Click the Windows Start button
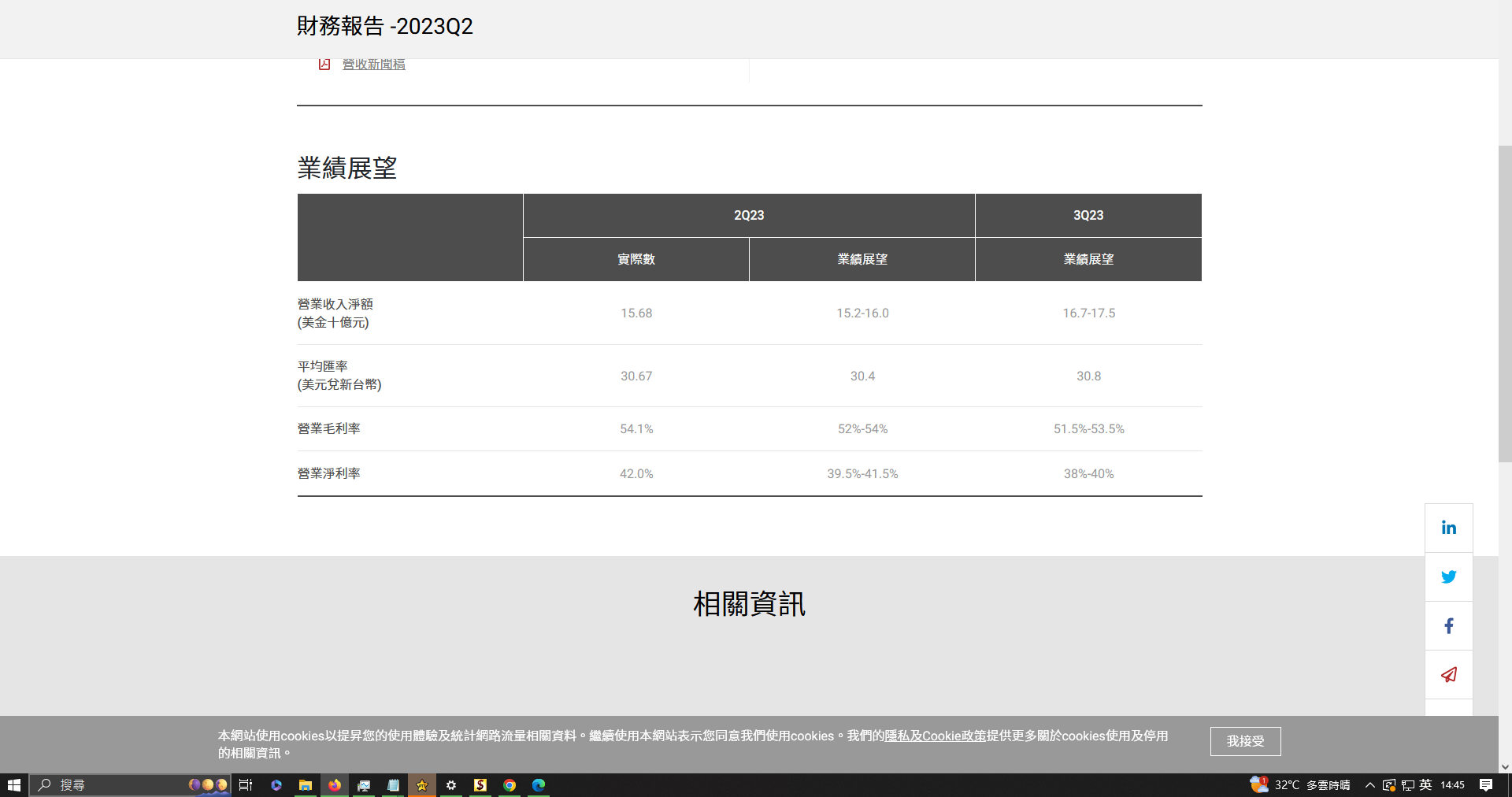This screenshot has height=797, width=1512. pyautogui.click(x=14, y=785)
